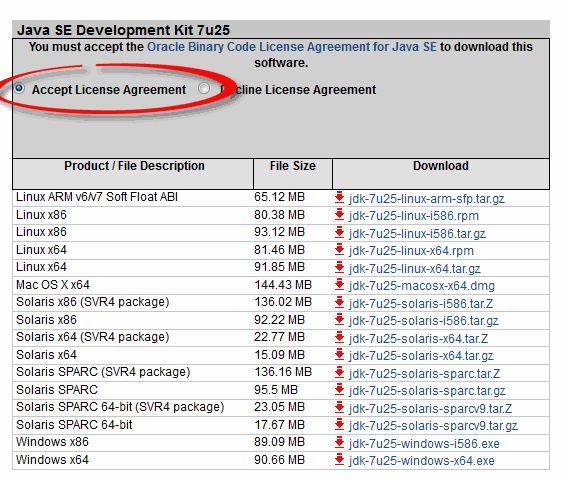
Task: Click jdk-7u25-solaris-x64.tar.gz link
Action: pyautogui.click(x=421, y=356)
